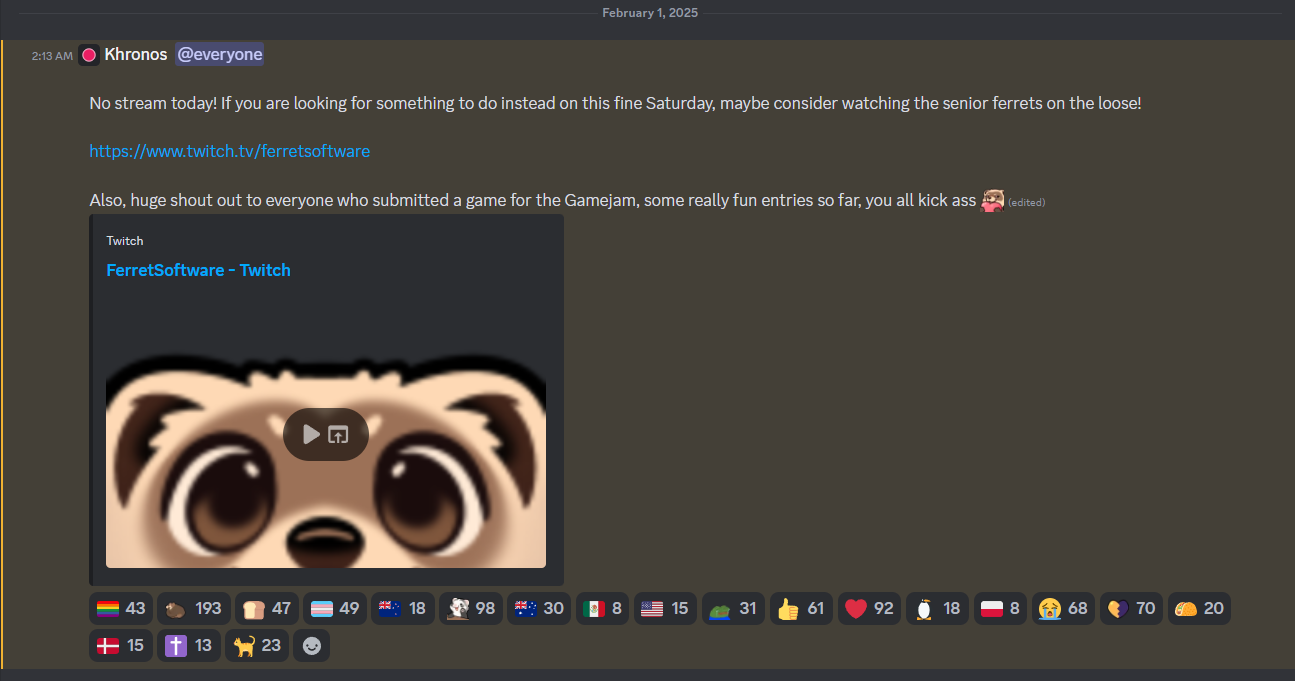Click the Twitch provider label in embed
The height and width of the screenshot is (681, 1295).
125,241
